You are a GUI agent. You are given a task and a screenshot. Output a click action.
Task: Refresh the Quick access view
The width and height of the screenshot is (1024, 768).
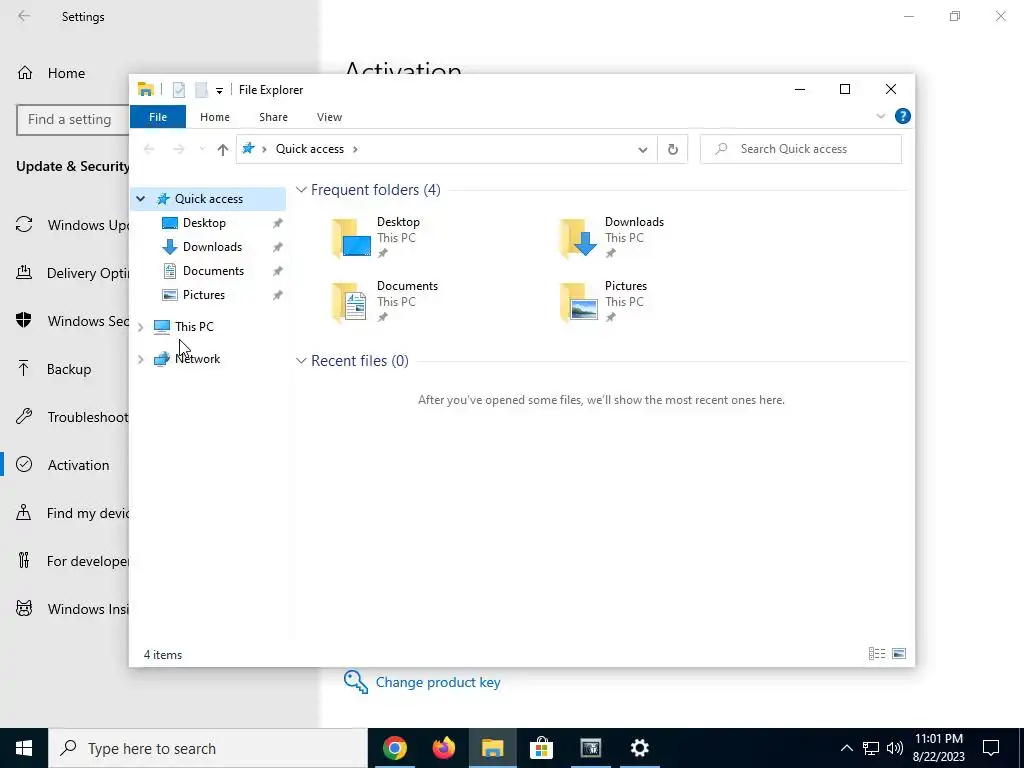click(x=673, y=150)
